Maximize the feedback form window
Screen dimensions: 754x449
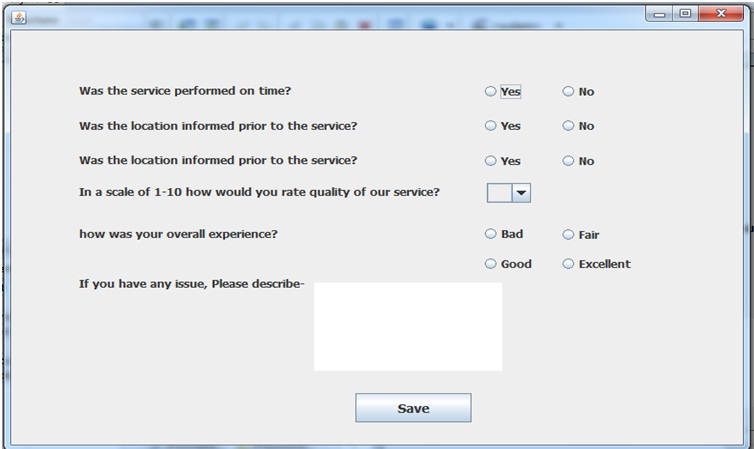point(685,14)
